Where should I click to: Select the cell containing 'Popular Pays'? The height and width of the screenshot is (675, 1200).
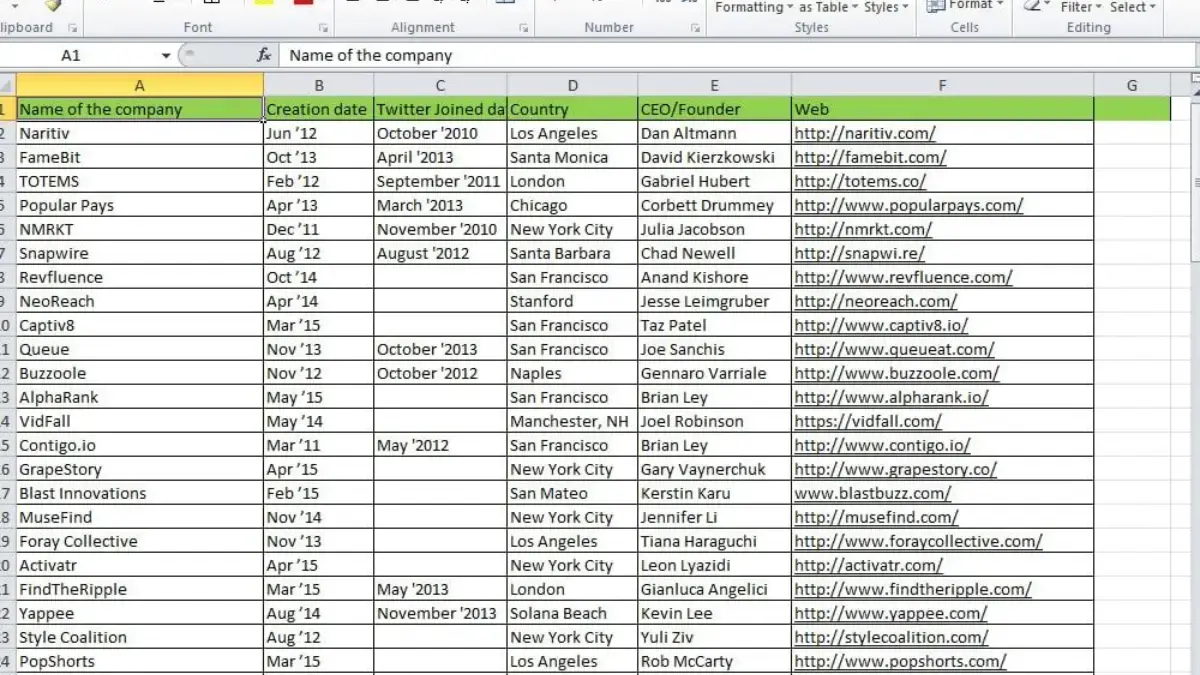[x=139, y=205]
